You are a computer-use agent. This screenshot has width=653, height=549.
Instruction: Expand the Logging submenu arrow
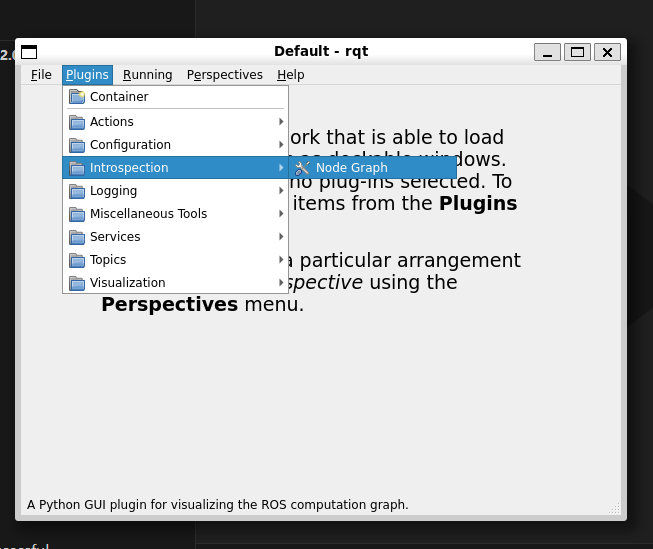click(x=281, y=190)
